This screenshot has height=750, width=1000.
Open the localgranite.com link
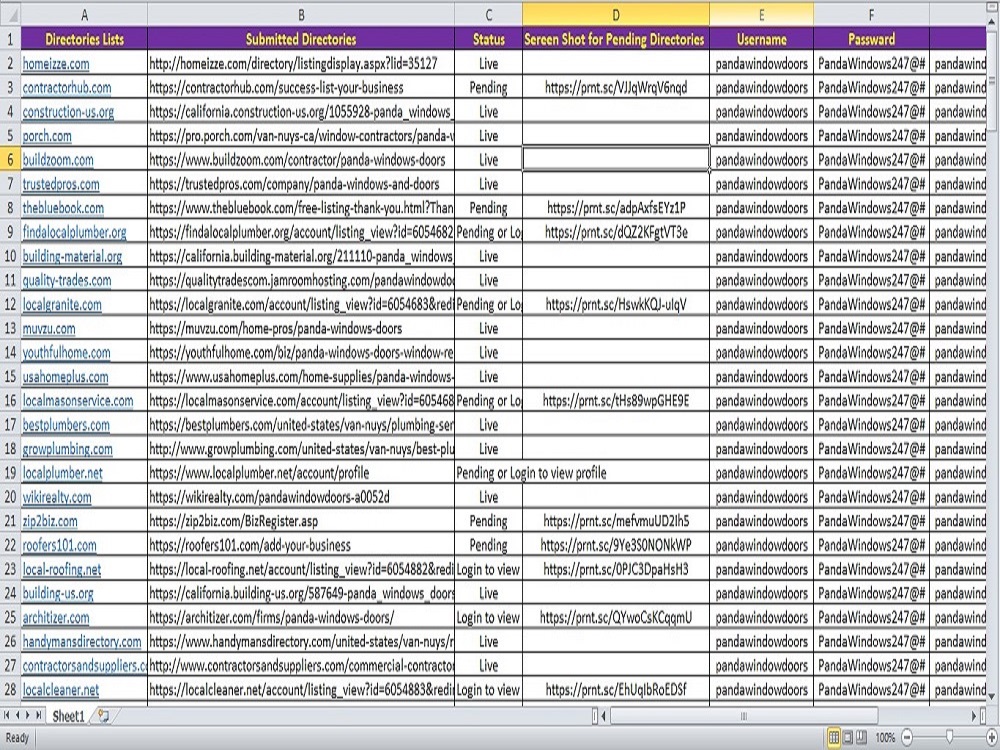[62, 304]
